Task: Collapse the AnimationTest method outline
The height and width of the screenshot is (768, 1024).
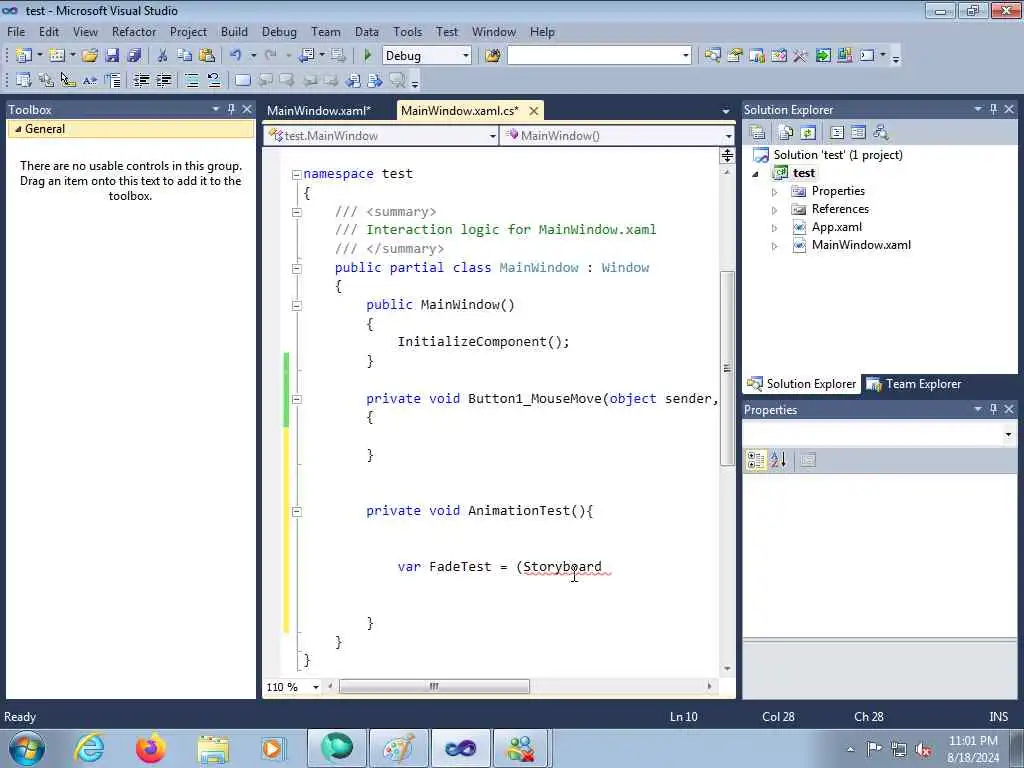Action: point(296,511)
